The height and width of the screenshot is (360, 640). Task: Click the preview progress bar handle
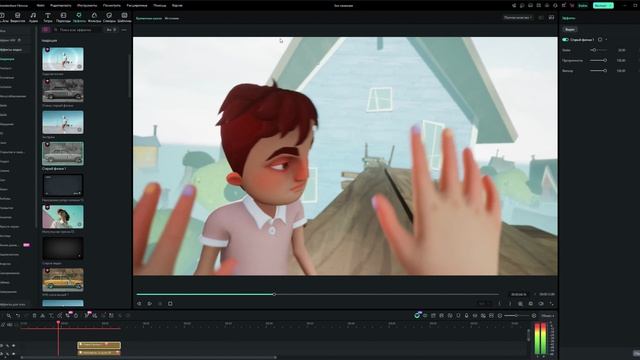point(274,294)
